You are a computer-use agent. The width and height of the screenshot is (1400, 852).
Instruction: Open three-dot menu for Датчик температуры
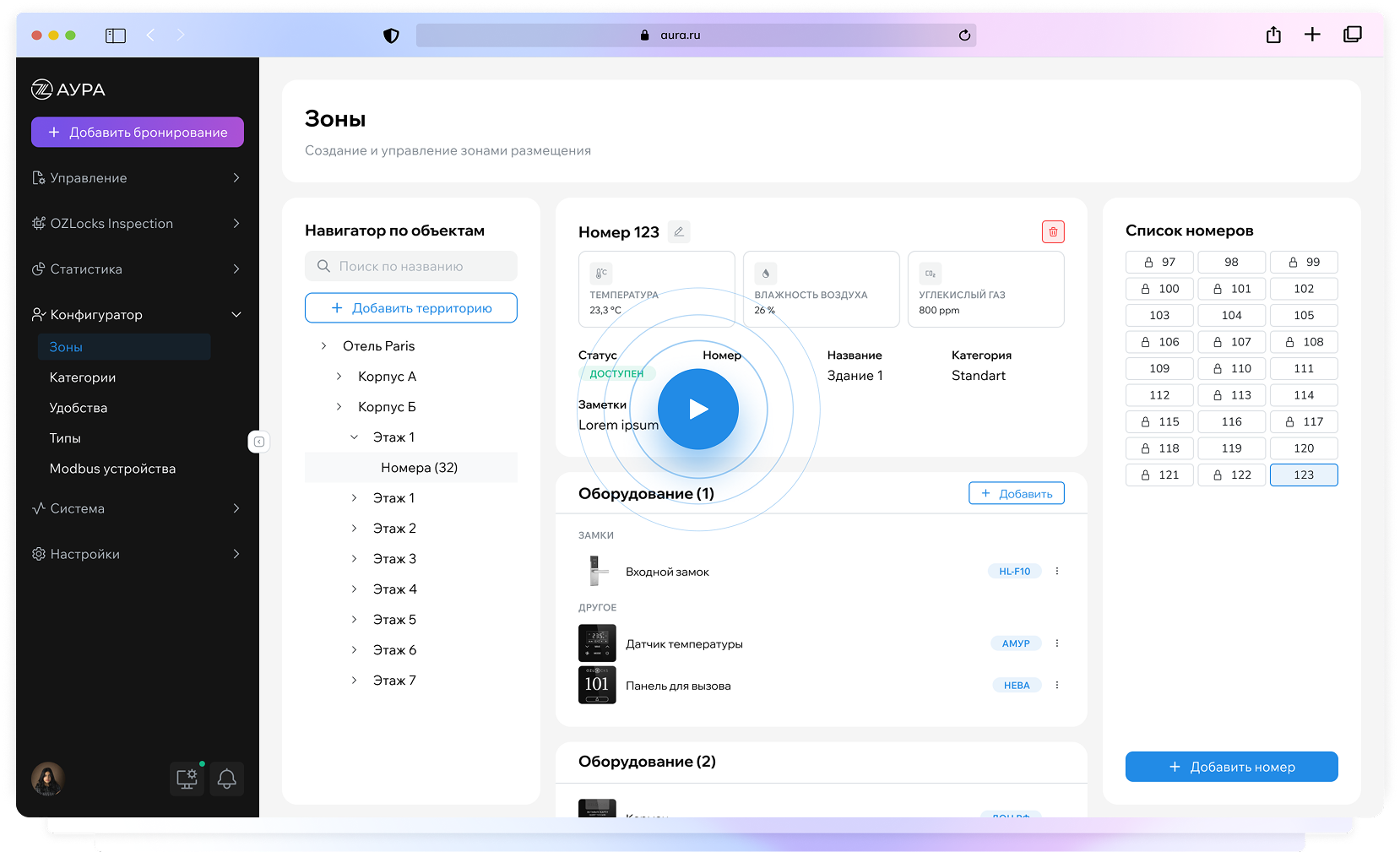pos(1056,643)
